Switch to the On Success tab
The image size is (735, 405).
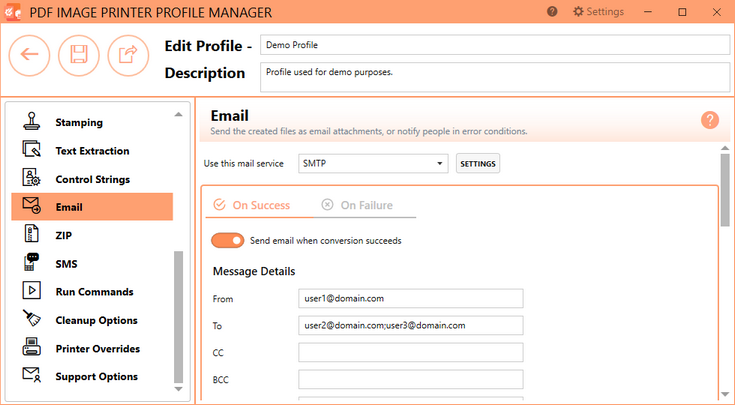click(x=252, y=205)
